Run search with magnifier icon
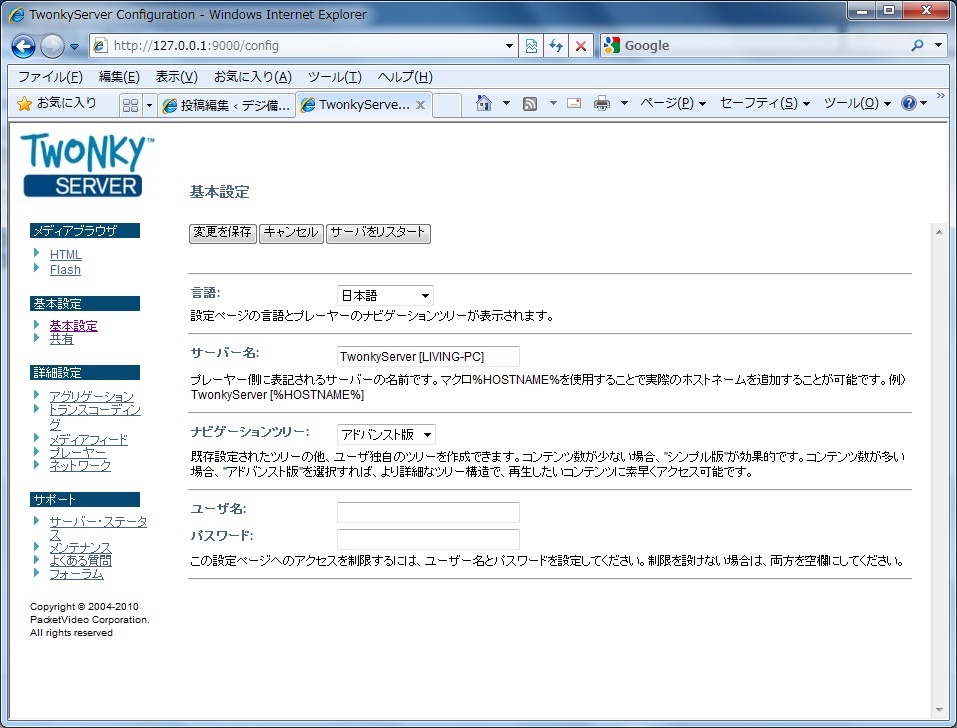 click(x=917, y=46)
